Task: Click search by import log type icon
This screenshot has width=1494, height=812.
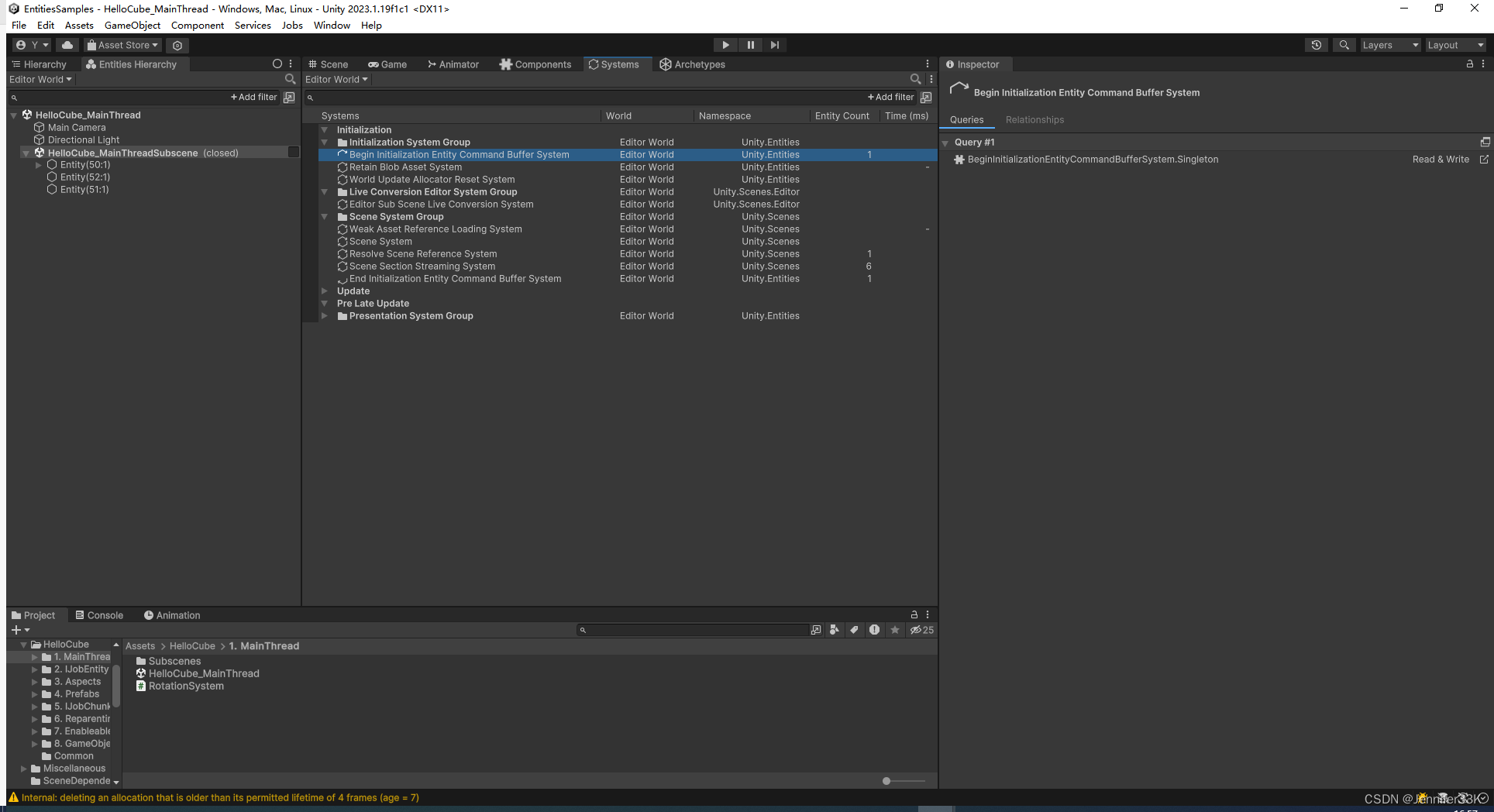Action: (874, 630)
